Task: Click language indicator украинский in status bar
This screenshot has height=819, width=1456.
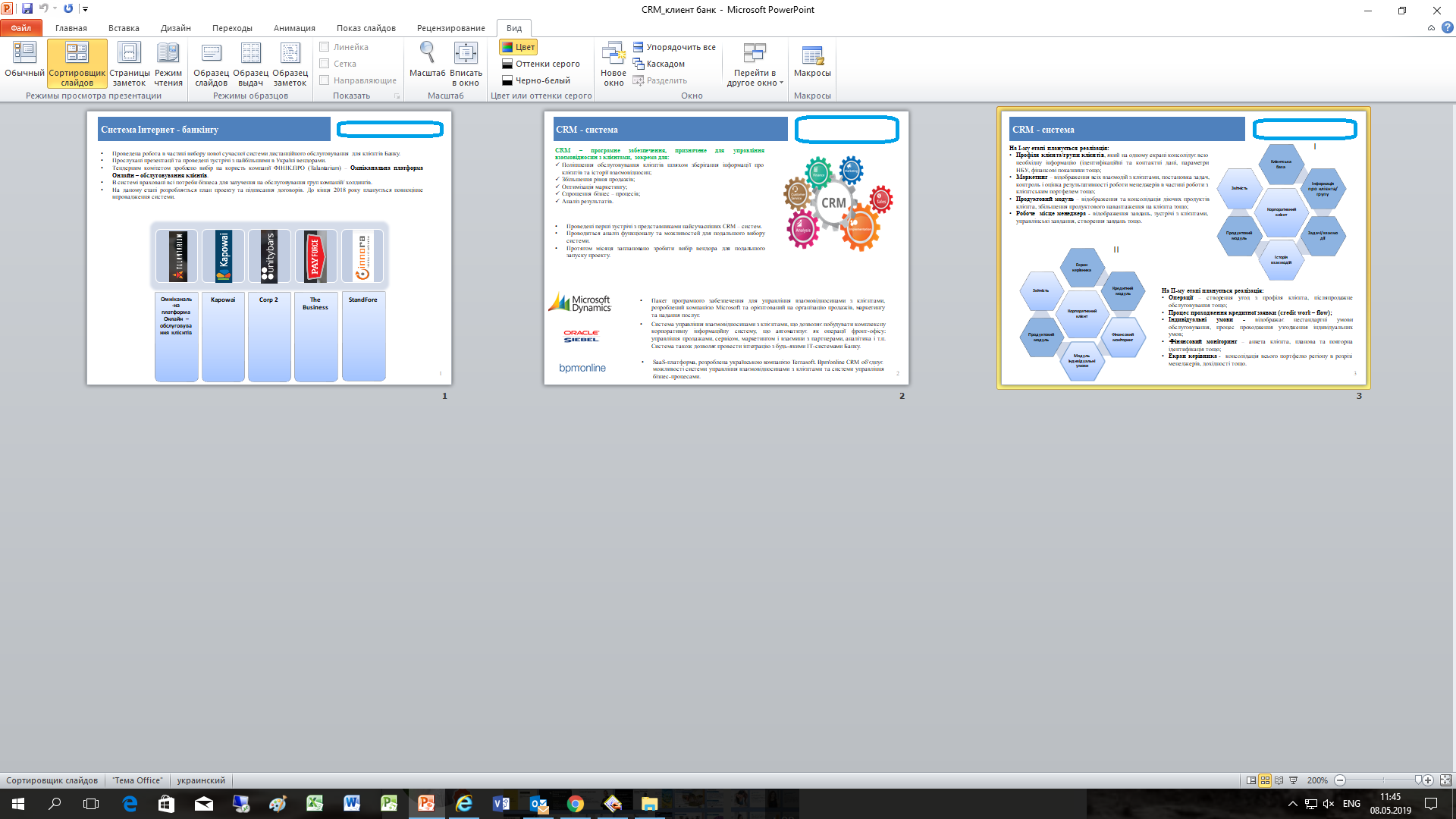Action: (201, 780)
